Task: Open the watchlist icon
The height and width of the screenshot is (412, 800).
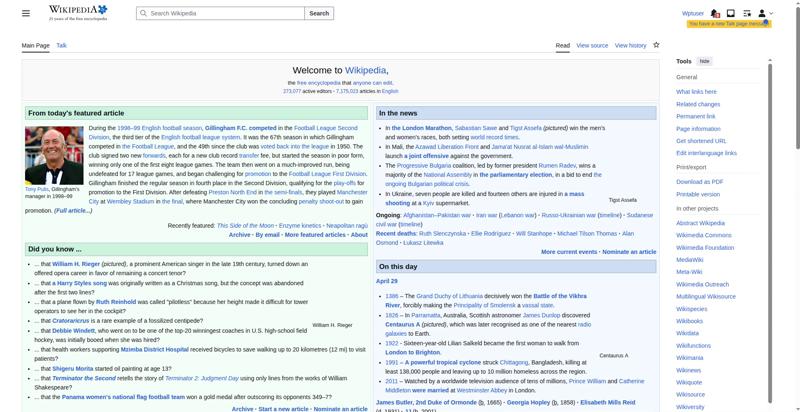Action: point(746,13)
